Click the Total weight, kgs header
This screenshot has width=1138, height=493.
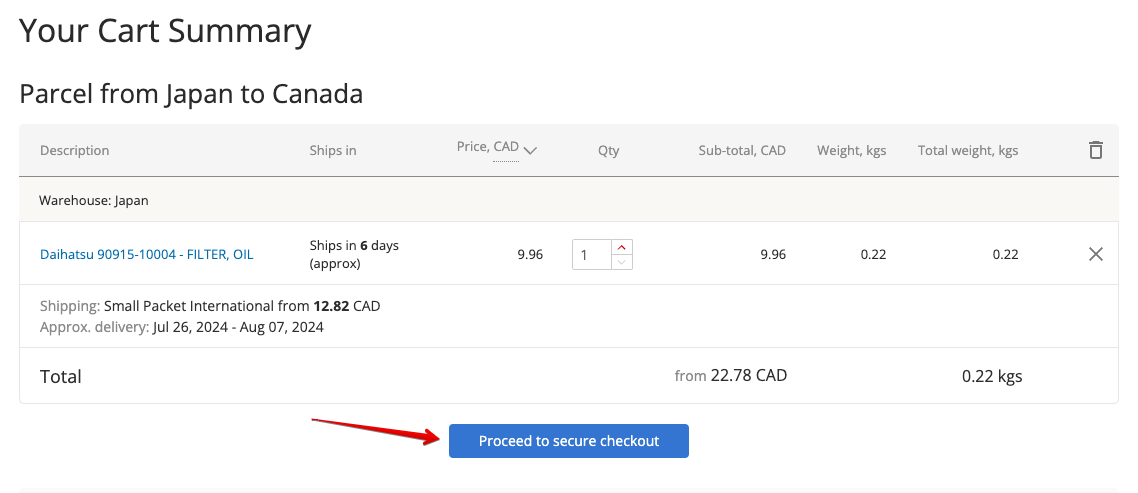tap(967, 150)
